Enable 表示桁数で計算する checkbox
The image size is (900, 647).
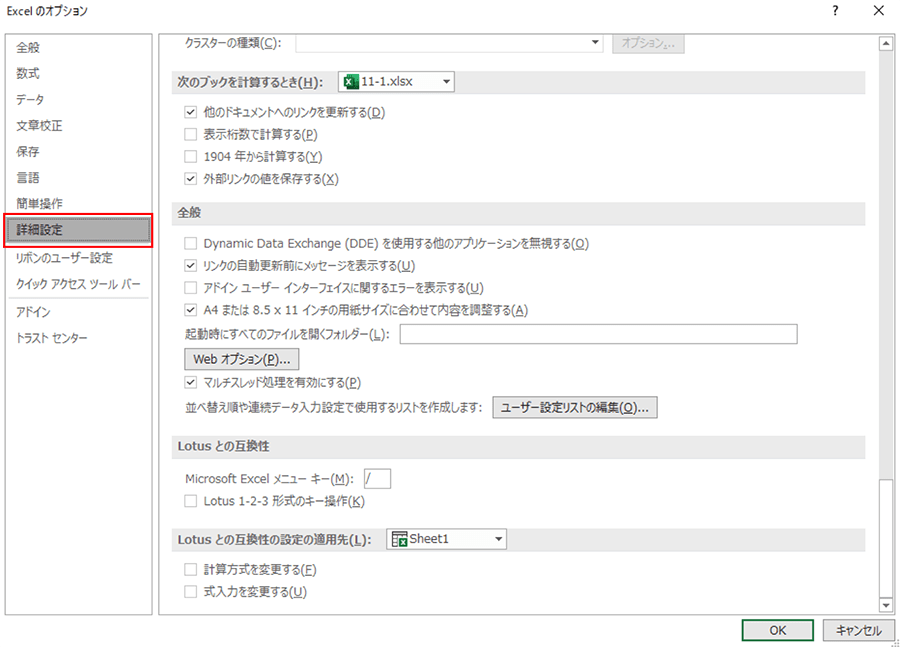(191, 134)
